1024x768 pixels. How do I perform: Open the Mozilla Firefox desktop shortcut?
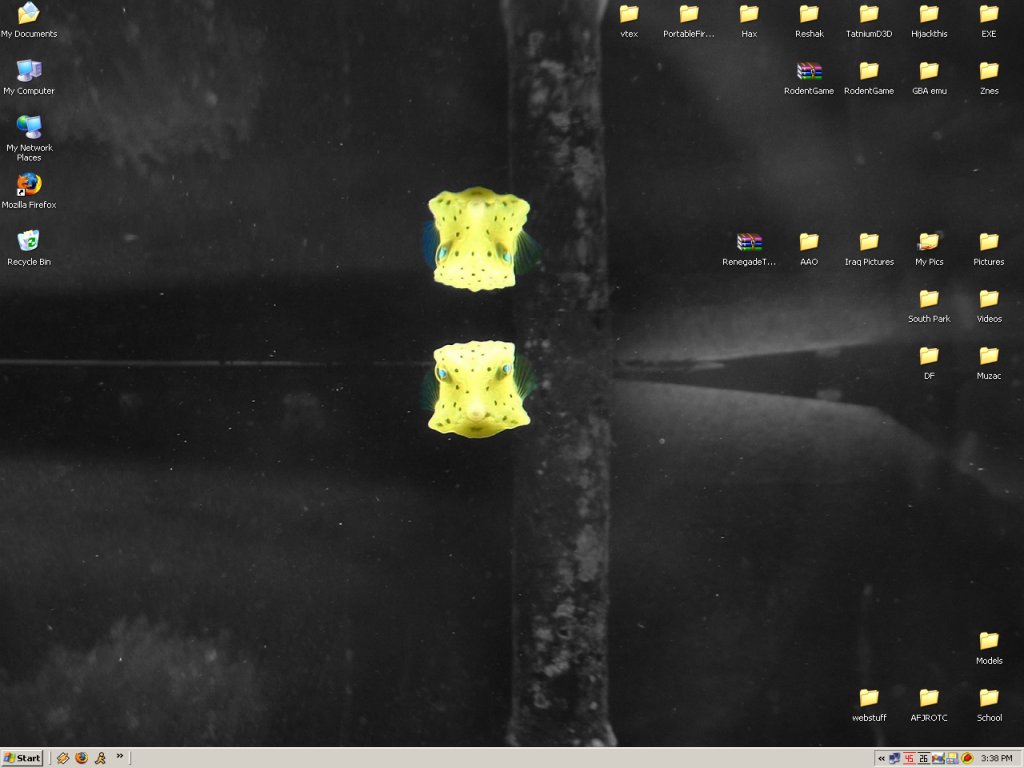pyautogui.click(x=29, y=185)
